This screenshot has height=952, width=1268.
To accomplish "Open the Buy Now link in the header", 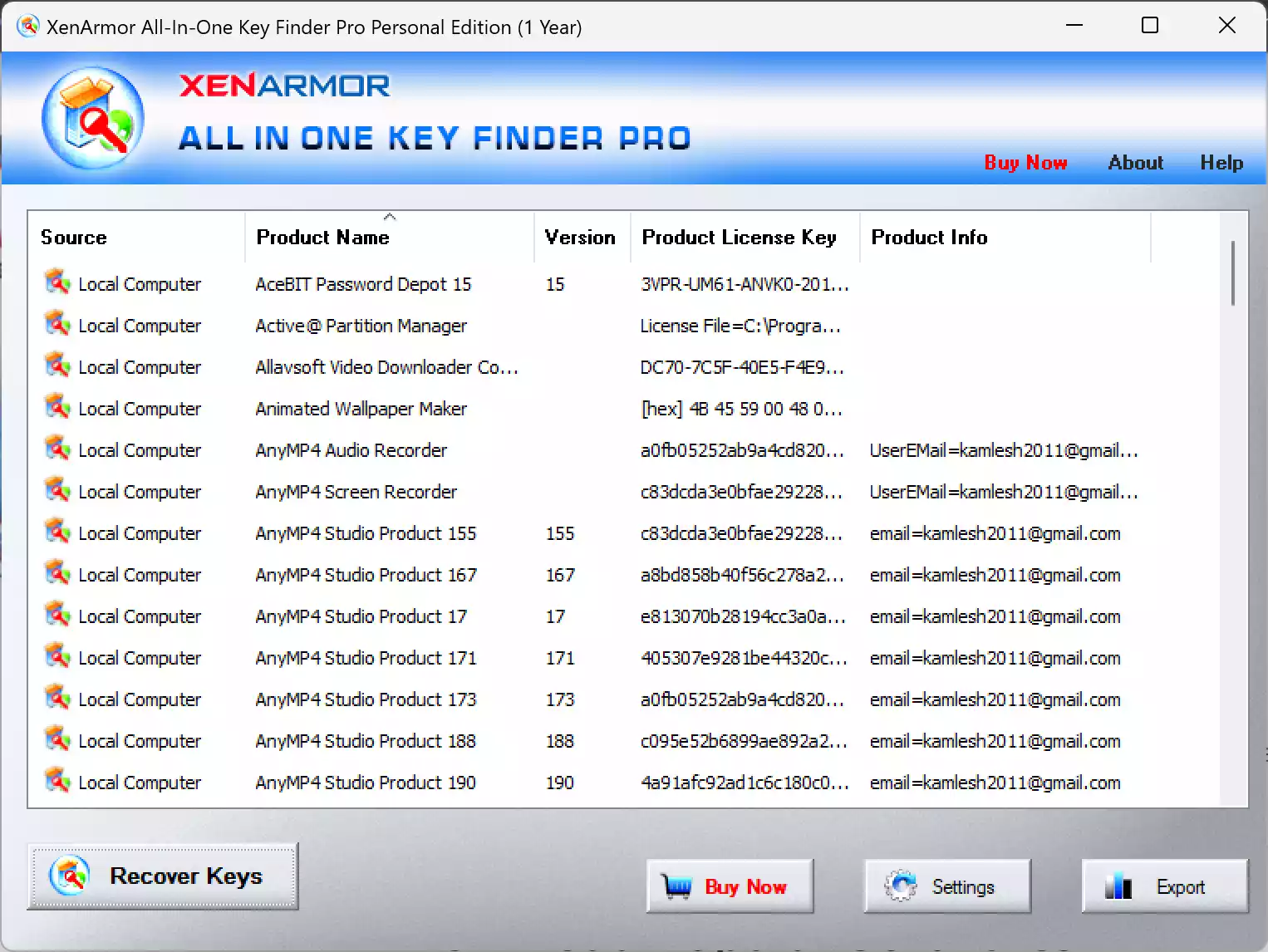I will pos(1025,163).
